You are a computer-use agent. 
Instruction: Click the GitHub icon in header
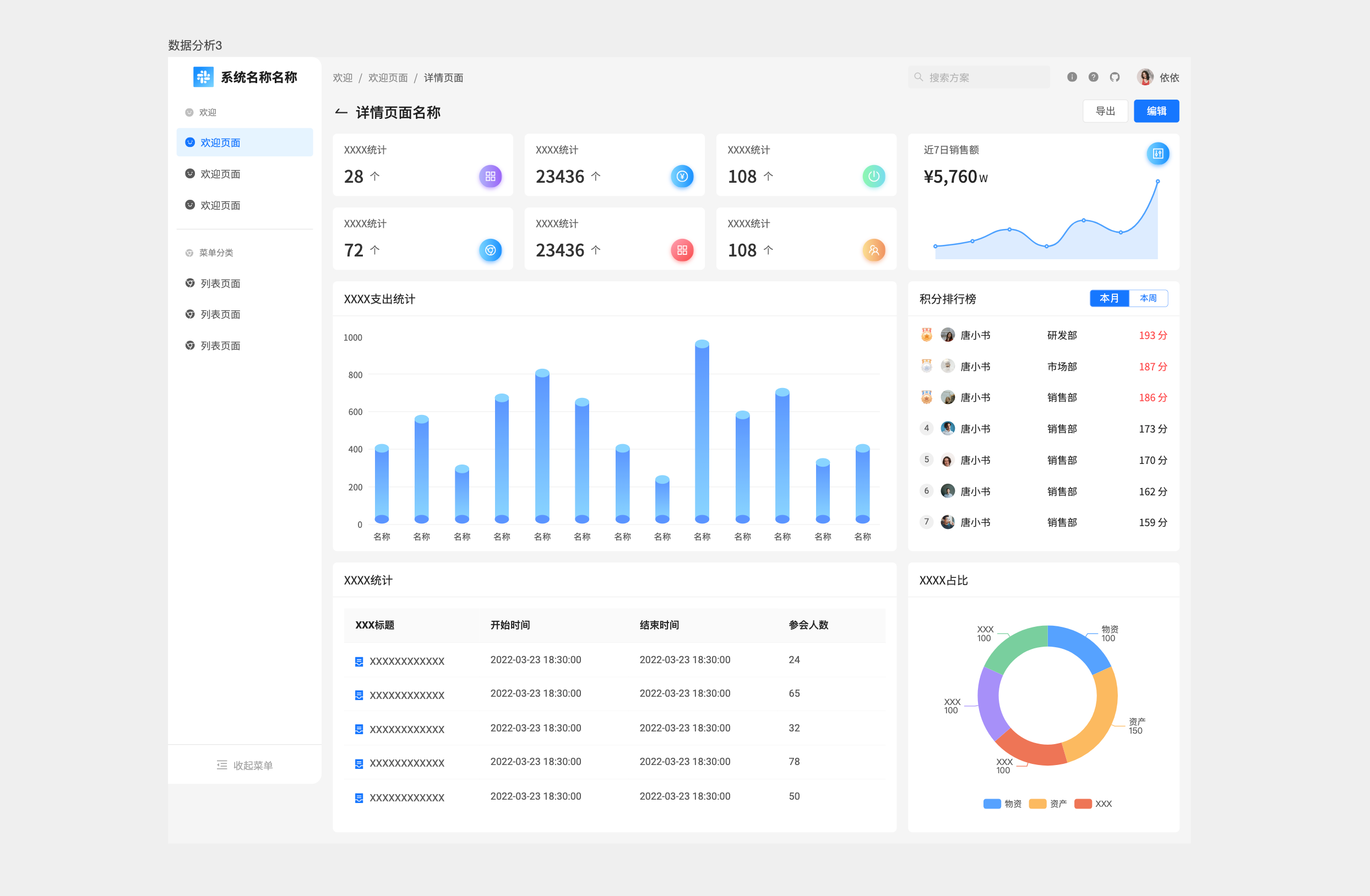click(x=1115, y=77)
